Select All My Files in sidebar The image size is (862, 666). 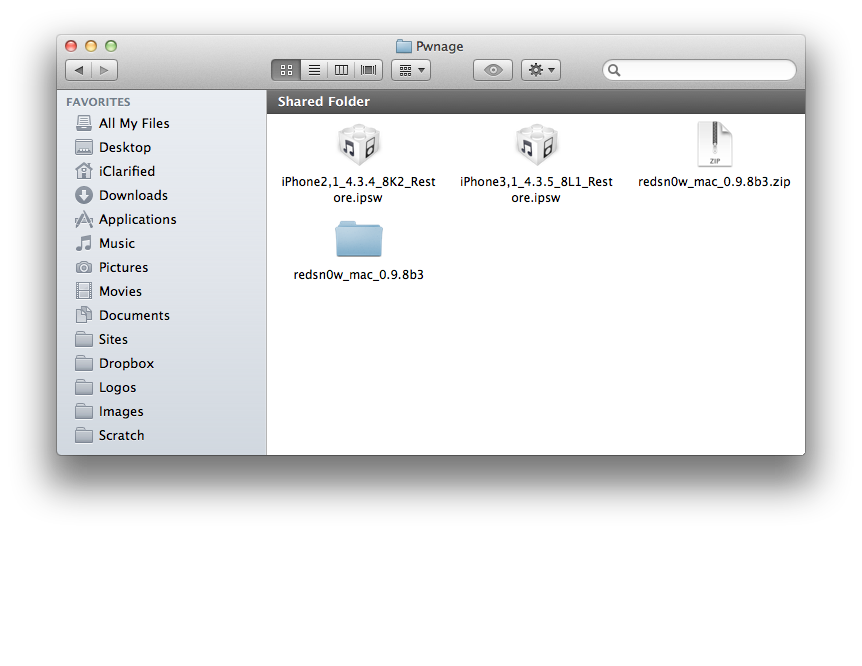pos(133,123)
